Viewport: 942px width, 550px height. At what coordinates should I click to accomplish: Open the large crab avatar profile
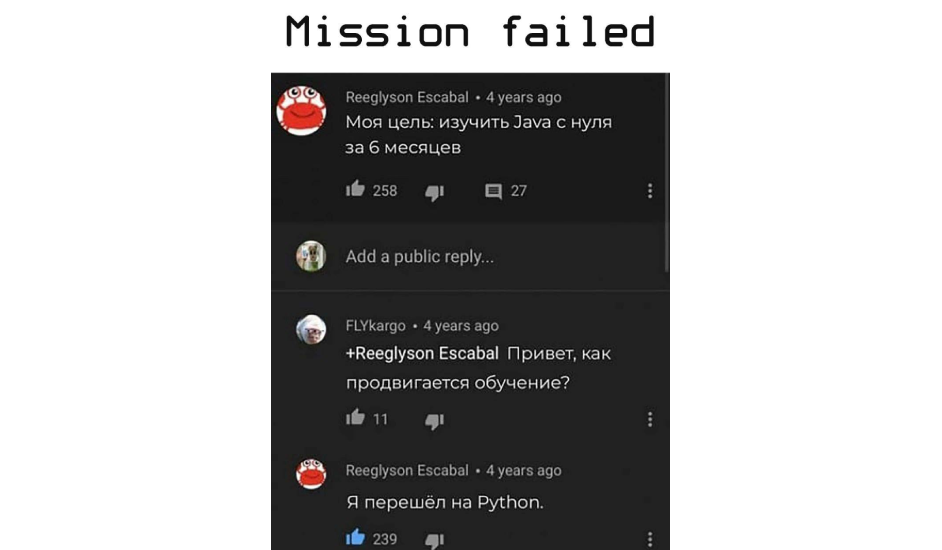click(x=301, y=110)
